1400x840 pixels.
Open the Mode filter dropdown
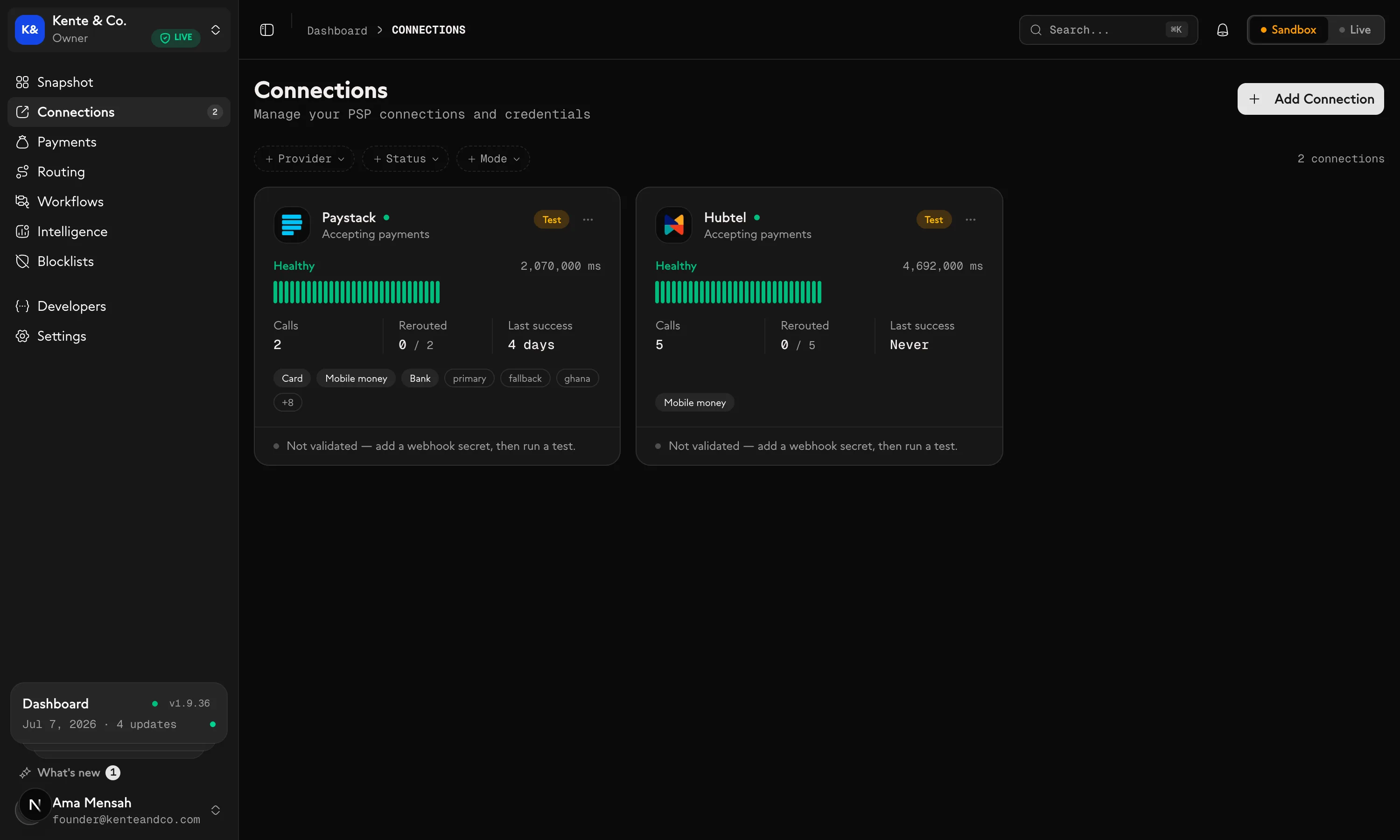point(493,159)
